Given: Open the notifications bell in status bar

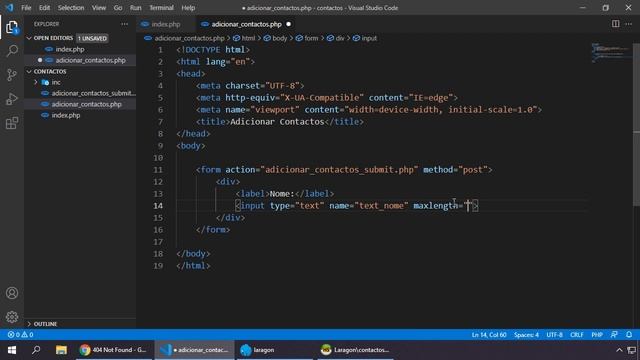Looking at the screenshot, I should [629, 335].
